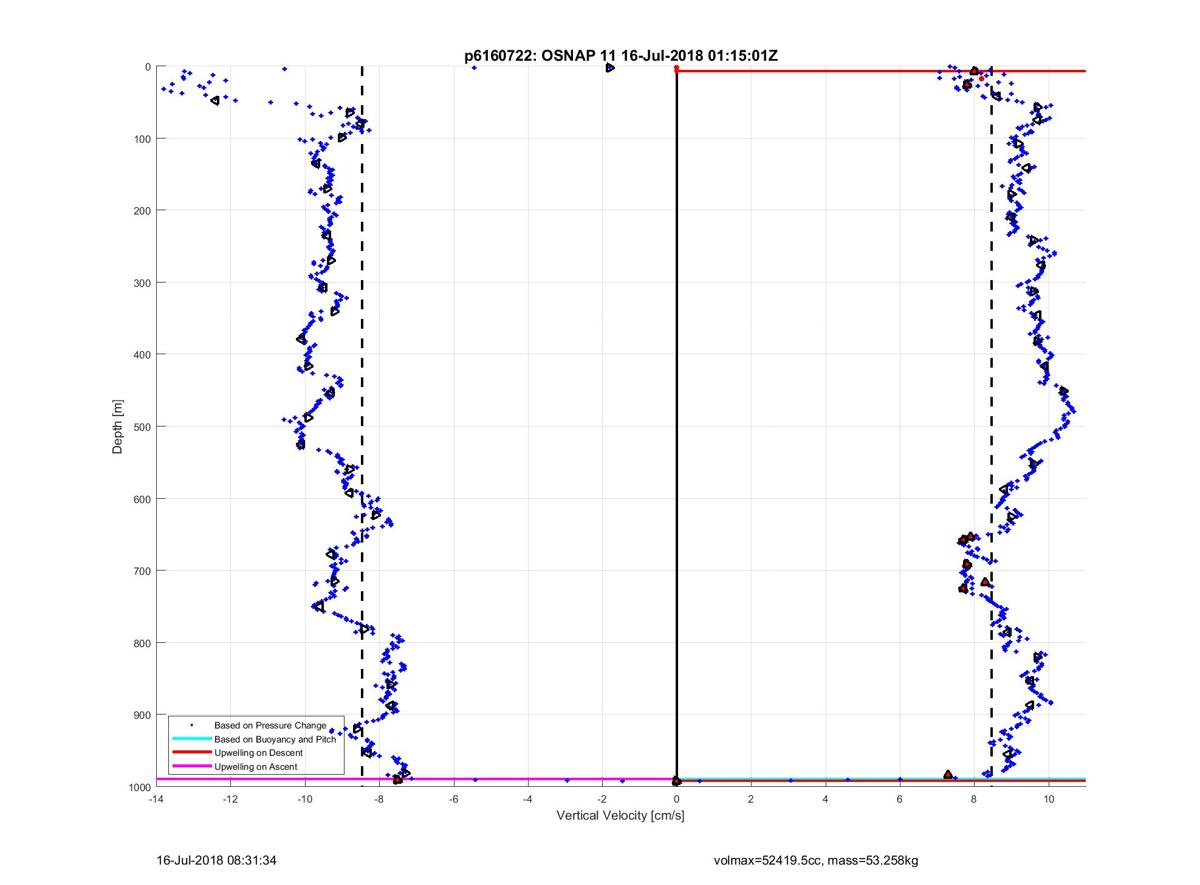1200x885 pixels.
Task: Select legend entry Based on Pressure Change
Action: tap(270, 725)
